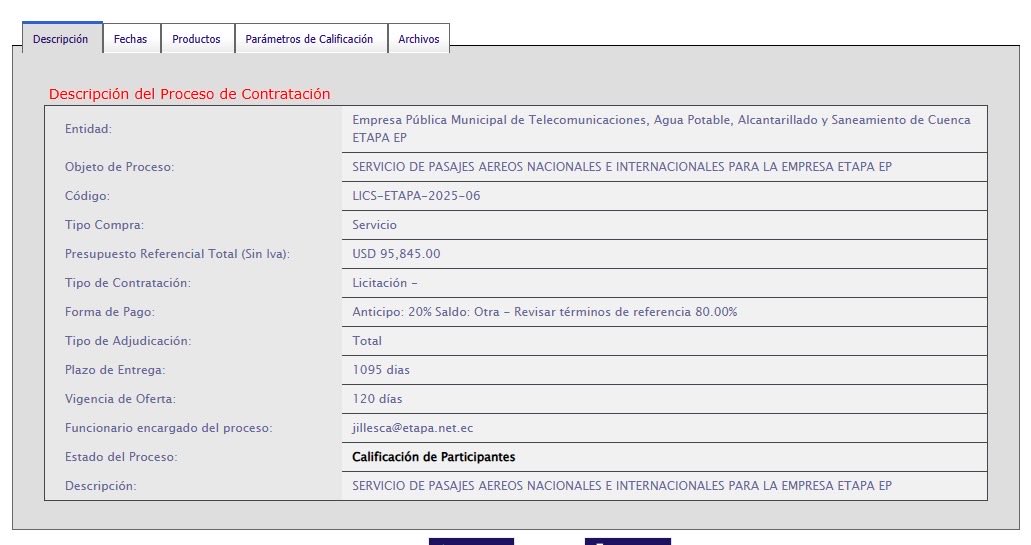Screen dimensions: 1031x545
Task: Click the Funcionario encargado del proceso label
Action: [x=168, y=428]
